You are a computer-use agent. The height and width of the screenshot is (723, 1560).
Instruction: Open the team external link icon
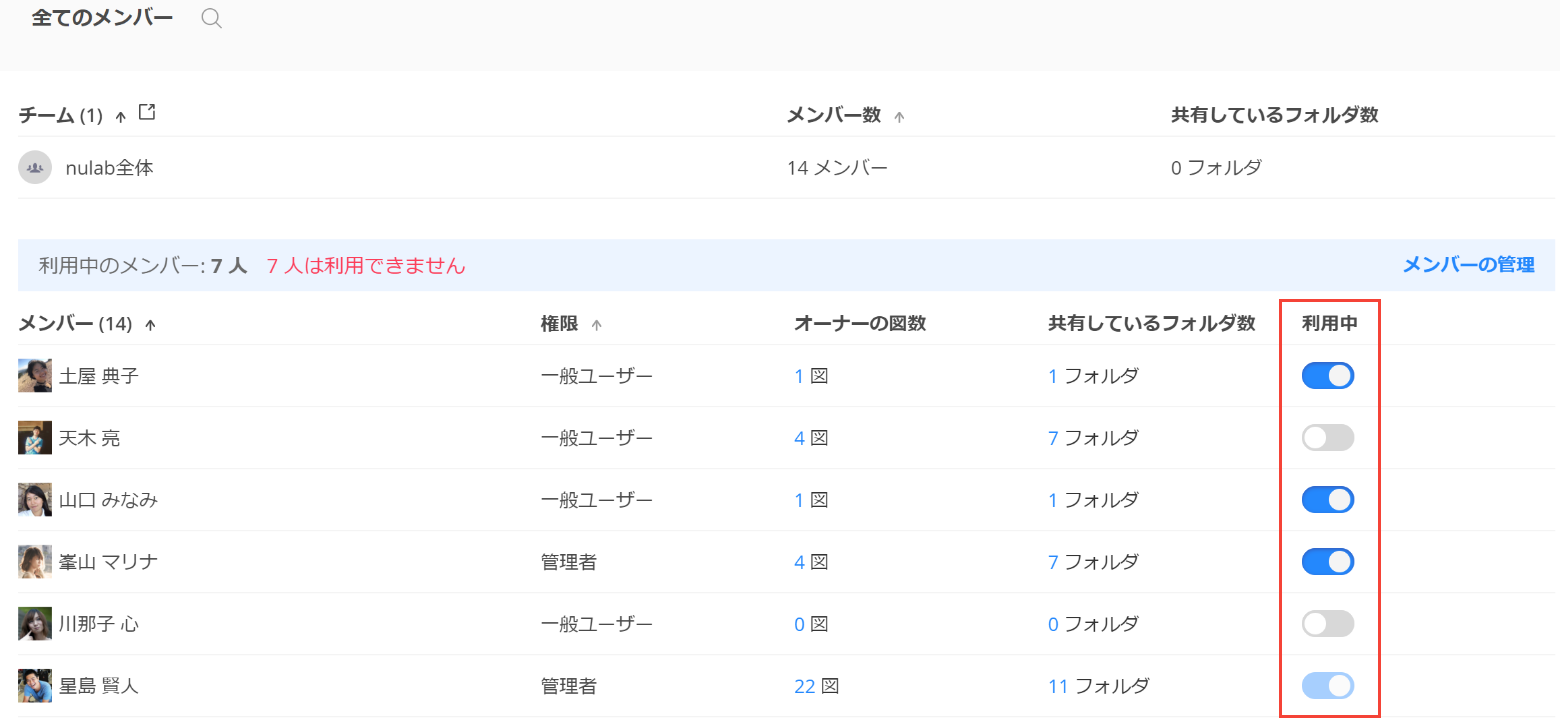[x=147, y=113]
